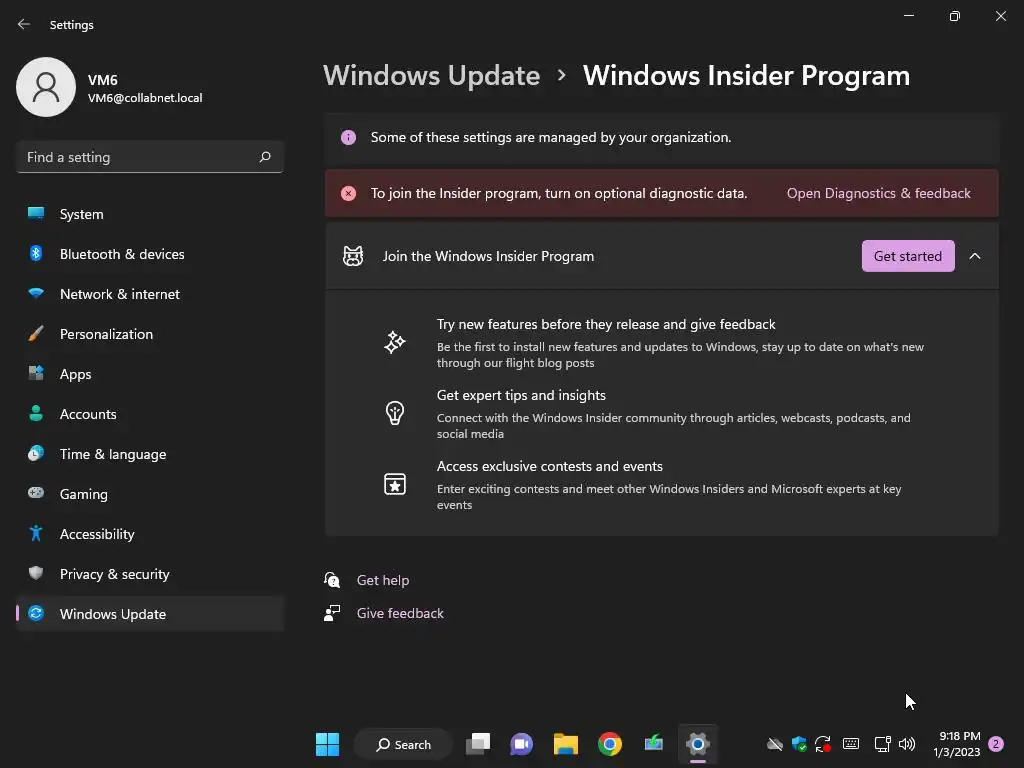Open the System settings category
The width and height of the screenshot is (1024, 768).
150,214
